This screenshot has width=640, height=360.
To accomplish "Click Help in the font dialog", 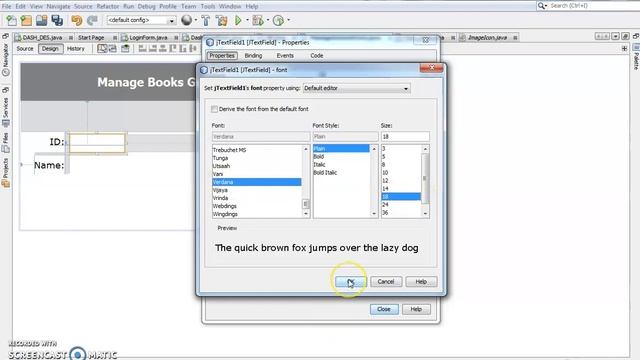I will 421,282.
